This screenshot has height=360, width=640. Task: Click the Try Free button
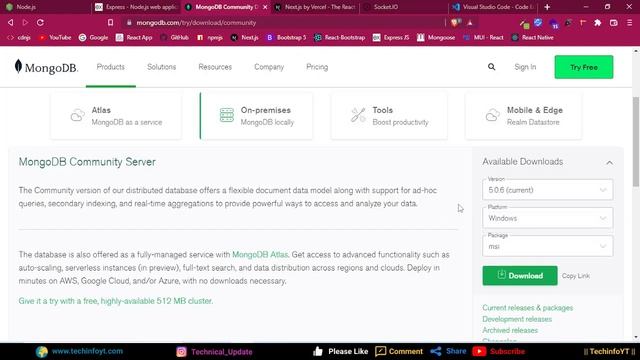[584, 67]
